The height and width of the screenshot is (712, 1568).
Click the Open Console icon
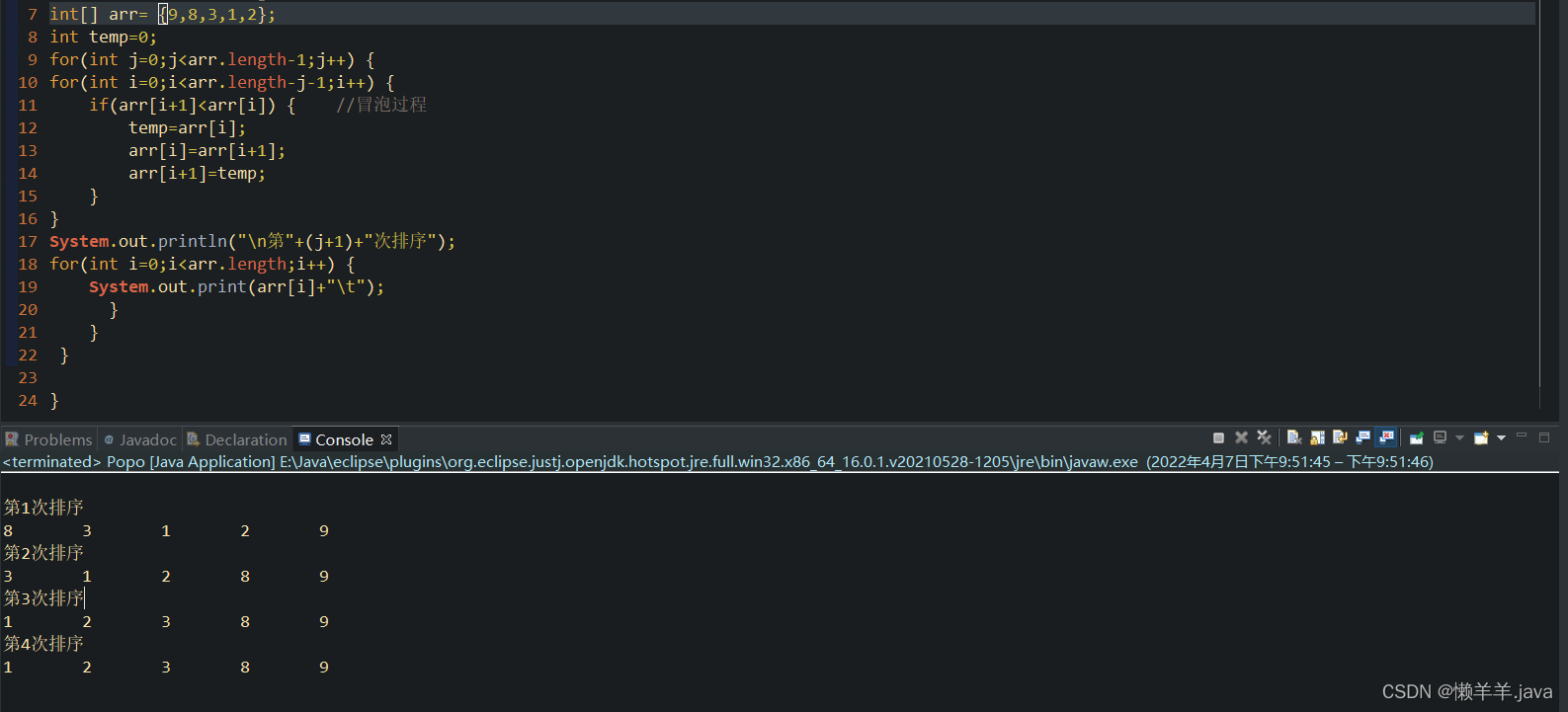(1480, 437)
